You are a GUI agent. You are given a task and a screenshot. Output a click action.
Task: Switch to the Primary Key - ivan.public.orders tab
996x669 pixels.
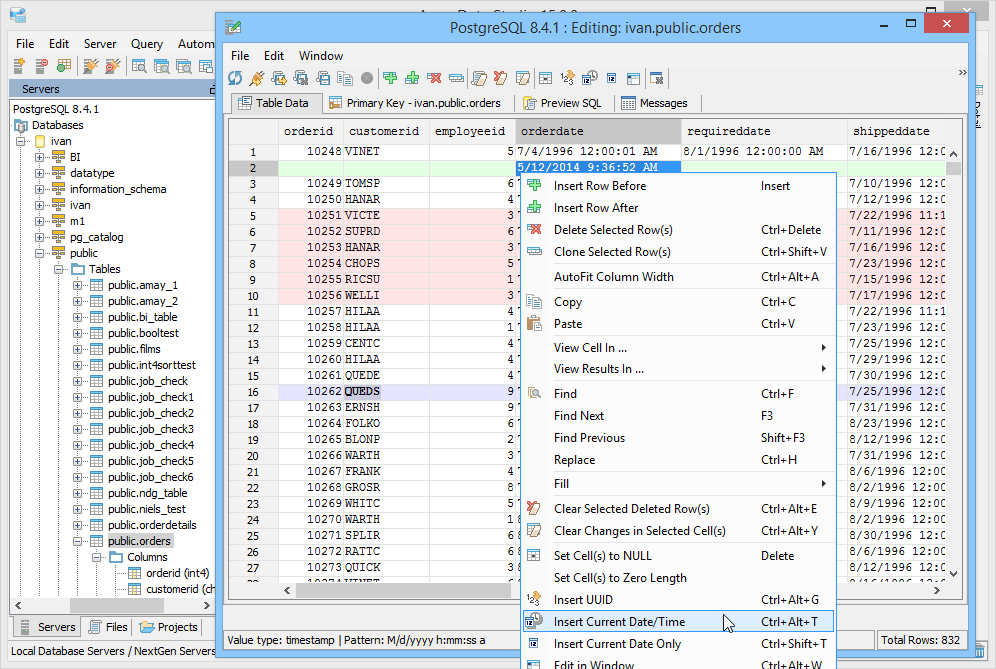click(415, 103)
